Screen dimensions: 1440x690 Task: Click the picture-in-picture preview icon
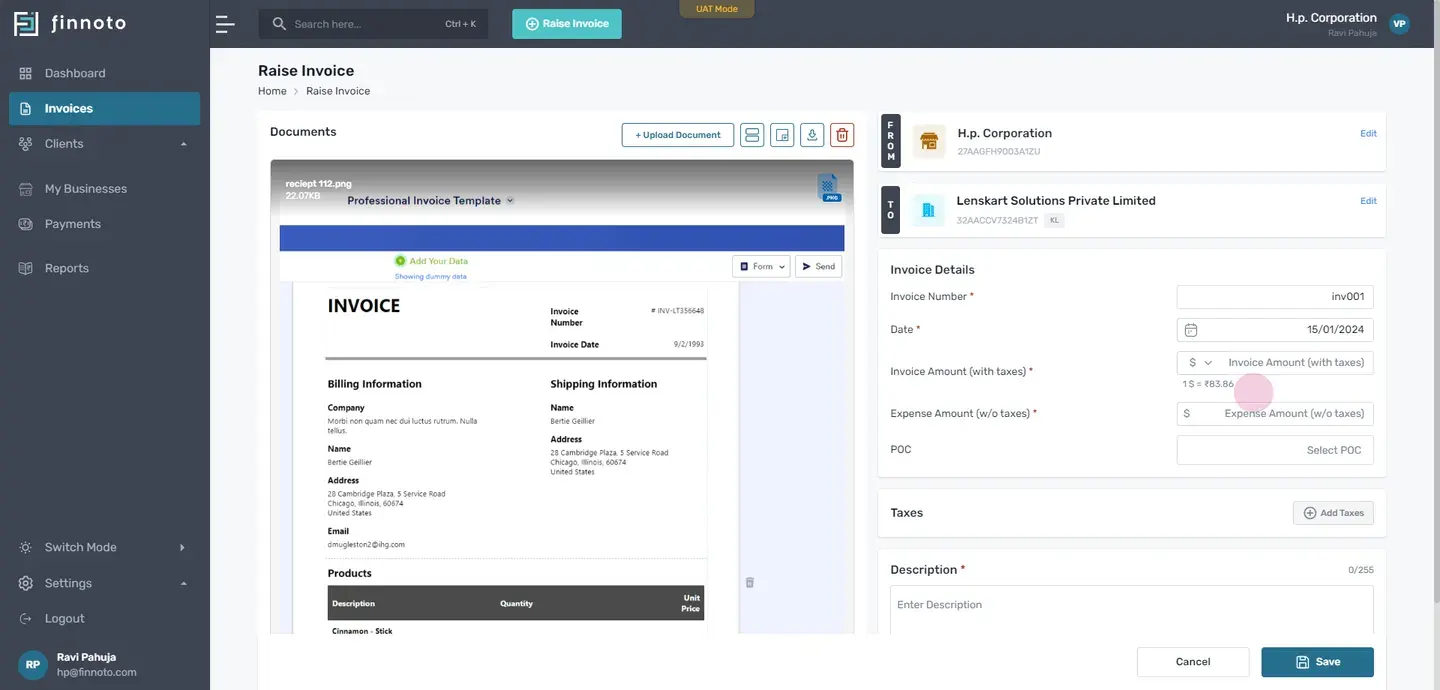point(782,135)
